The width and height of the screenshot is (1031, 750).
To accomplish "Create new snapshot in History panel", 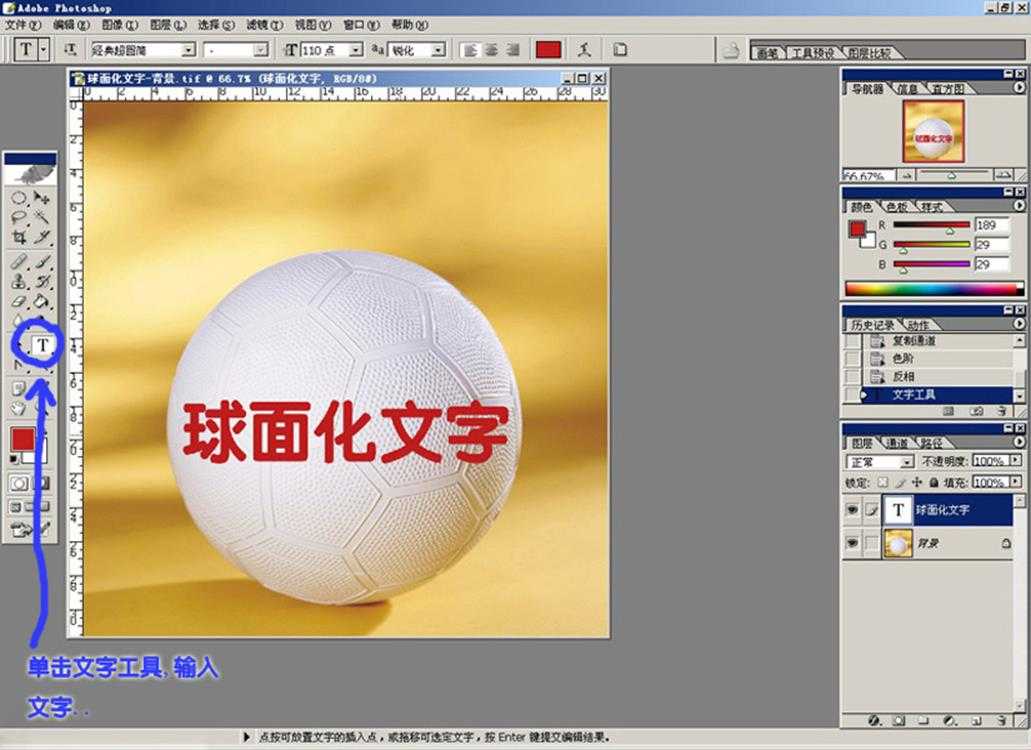I will click(976, 411).
